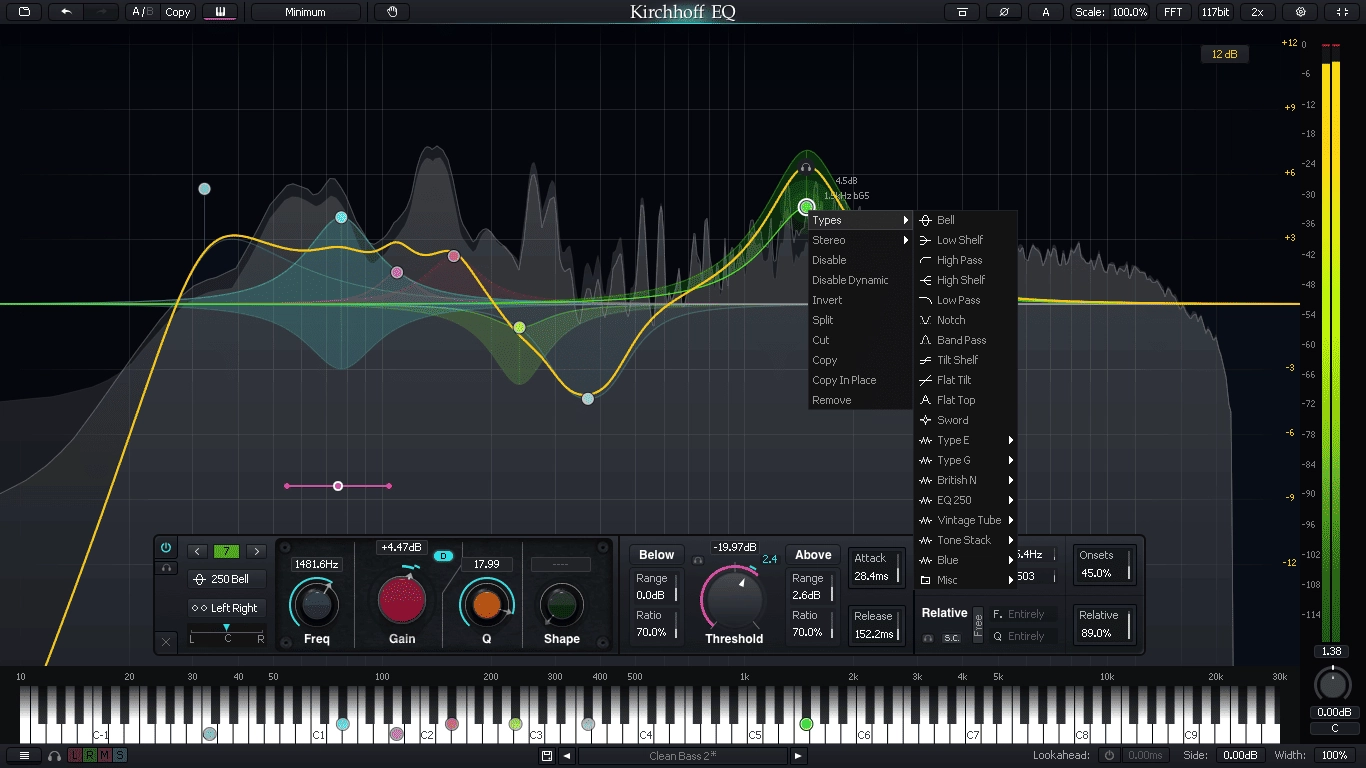Screen dimensions: 1366x768
Task: Click the 12 dB range selector
Action: 1224,54
